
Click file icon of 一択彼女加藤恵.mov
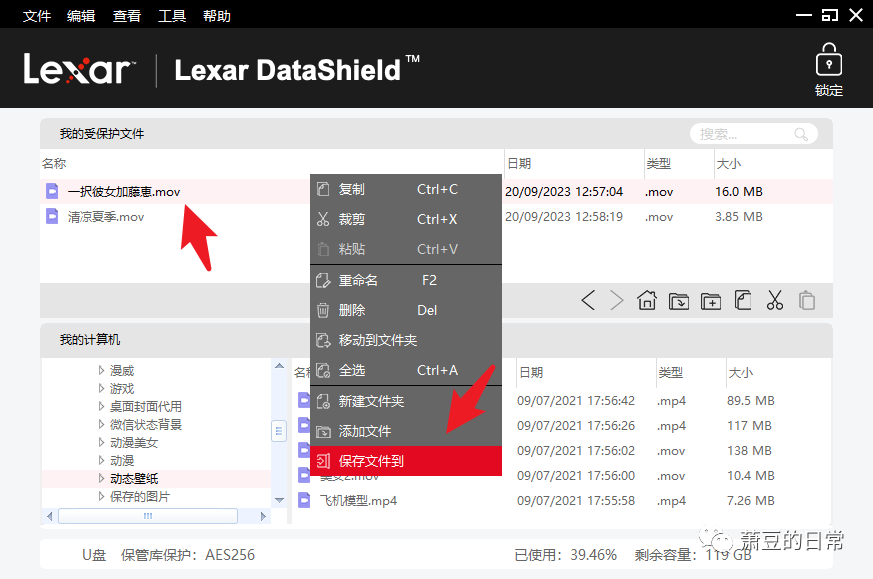(52, 191)
